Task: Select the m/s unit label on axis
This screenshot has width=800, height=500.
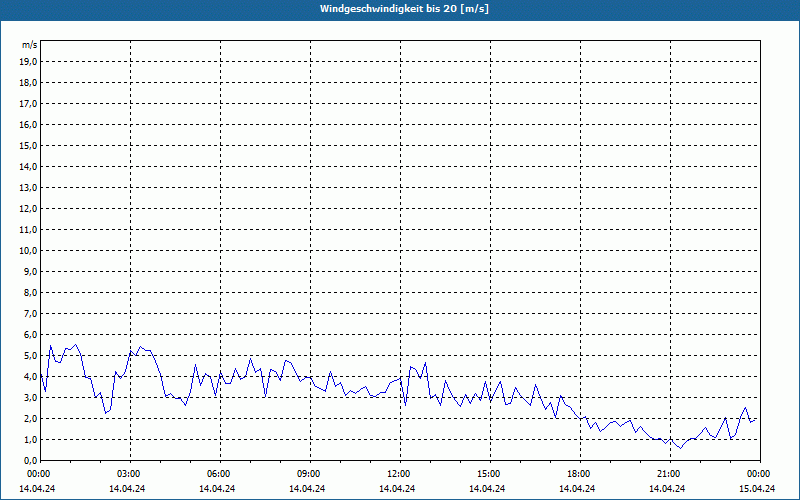Action: coord(29,45)
